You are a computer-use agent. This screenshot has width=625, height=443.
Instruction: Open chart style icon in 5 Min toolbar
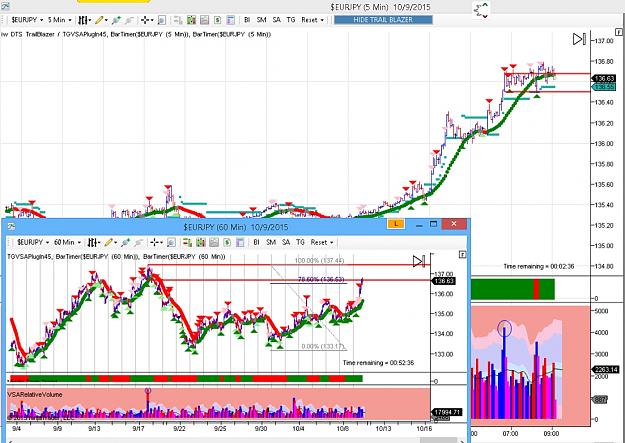coord(83,20)
